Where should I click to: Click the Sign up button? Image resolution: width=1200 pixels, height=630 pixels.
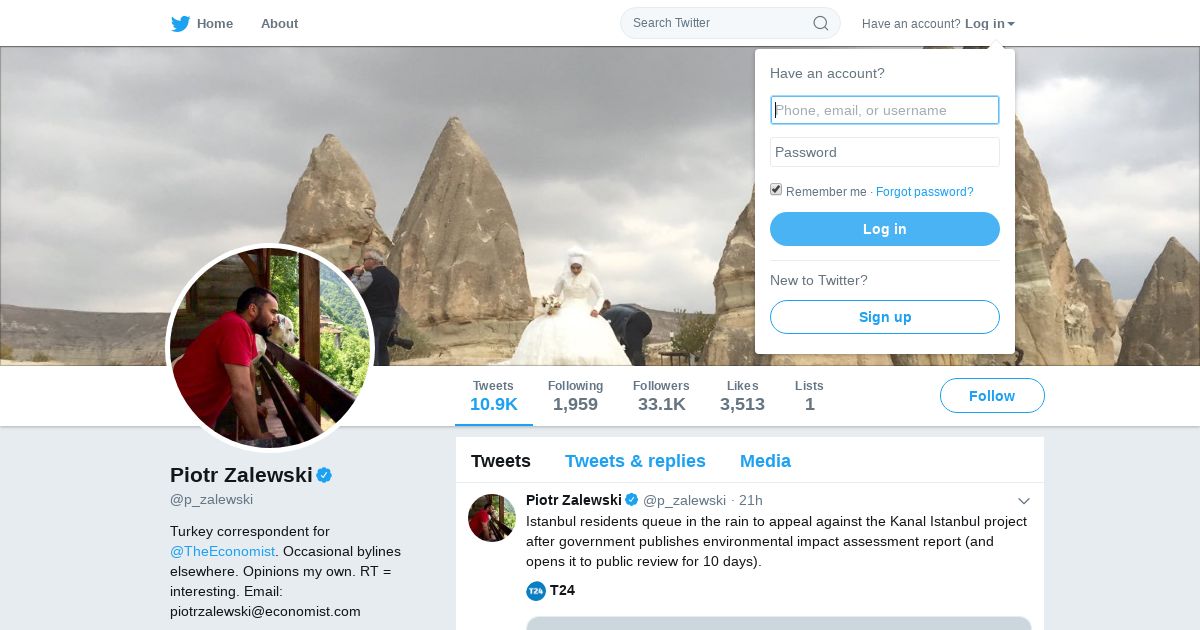pos(885,317)
